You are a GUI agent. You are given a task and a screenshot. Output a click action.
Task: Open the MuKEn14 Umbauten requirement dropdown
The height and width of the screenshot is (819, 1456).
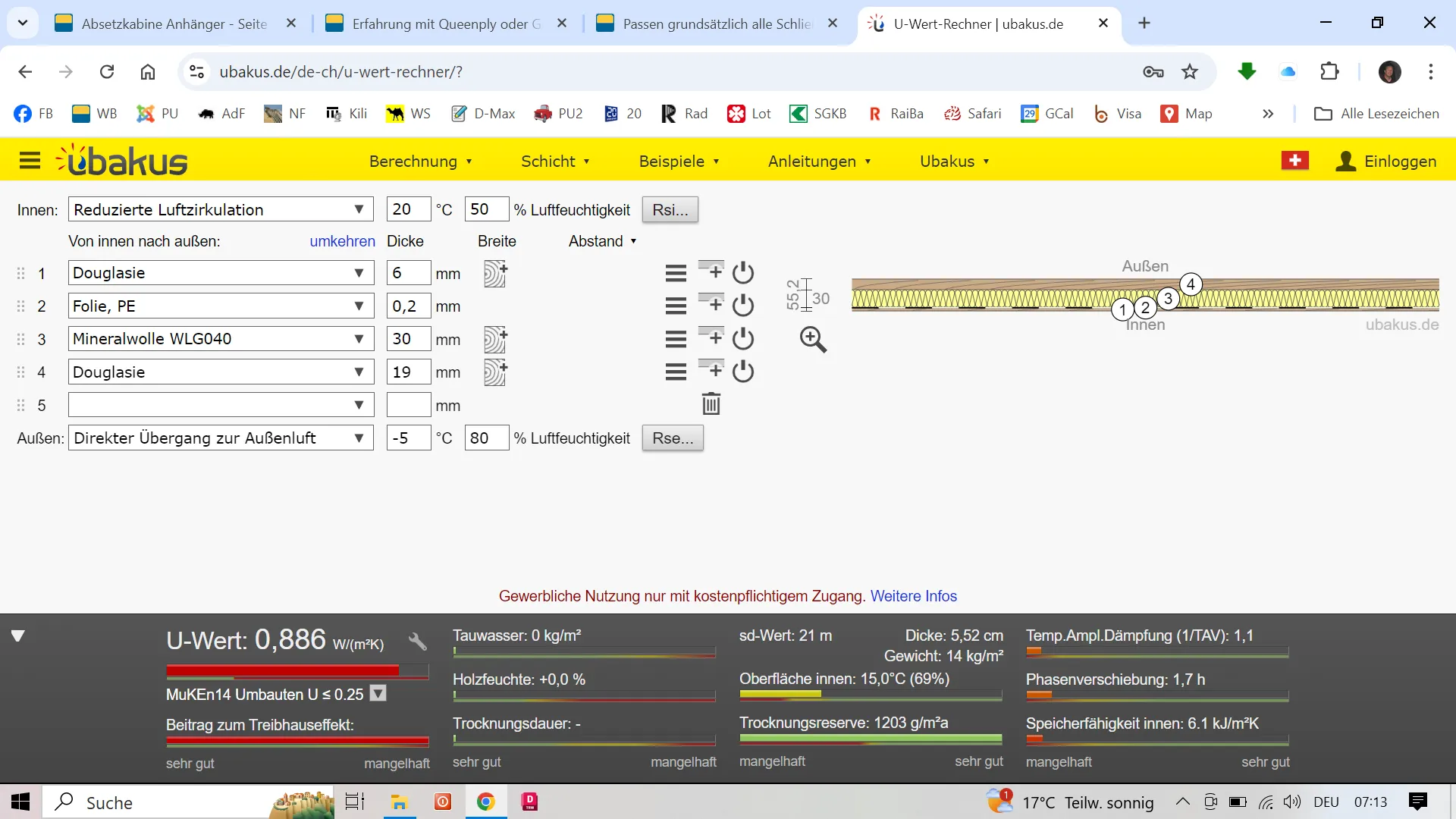click(x=378, y=694)
